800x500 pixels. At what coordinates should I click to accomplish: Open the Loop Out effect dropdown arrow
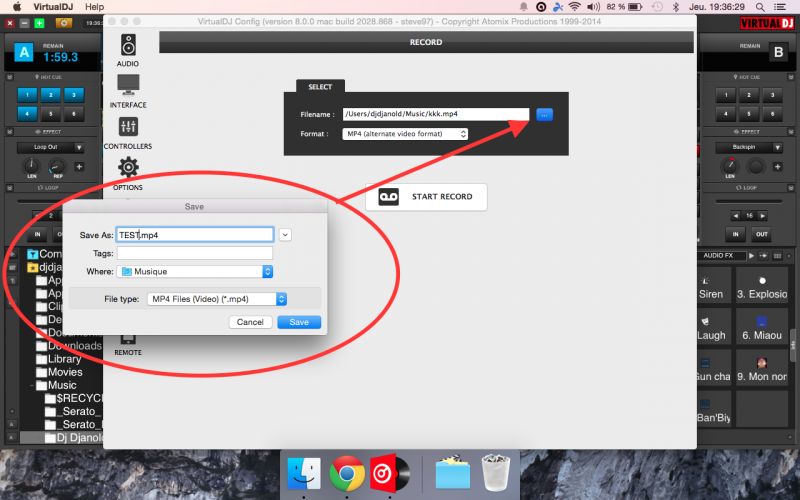79,147
